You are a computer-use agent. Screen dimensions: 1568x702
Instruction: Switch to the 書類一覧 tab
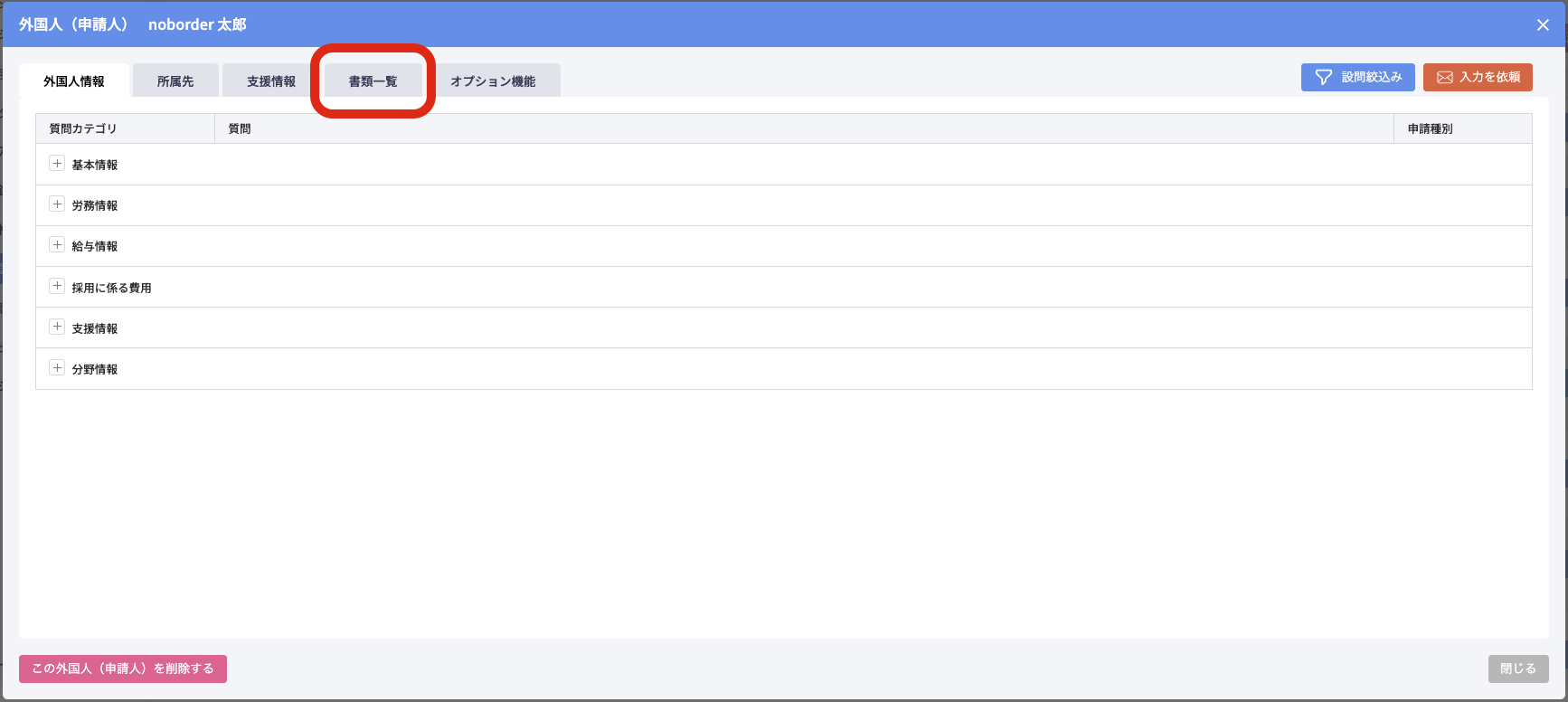[373, 81]
